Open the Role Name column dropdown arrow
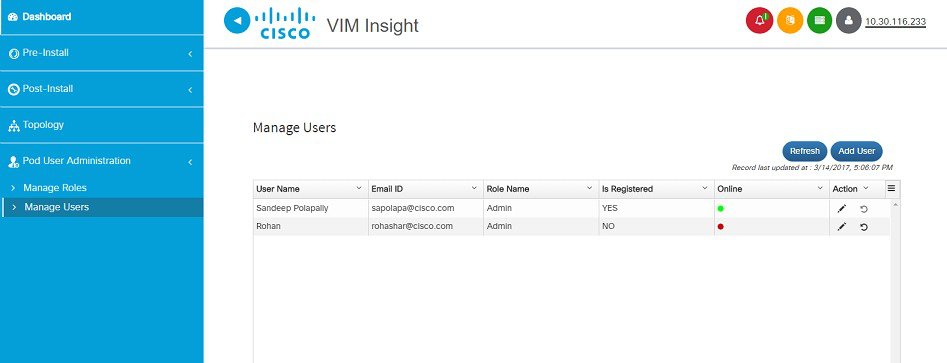 click(x=589, y=188)
